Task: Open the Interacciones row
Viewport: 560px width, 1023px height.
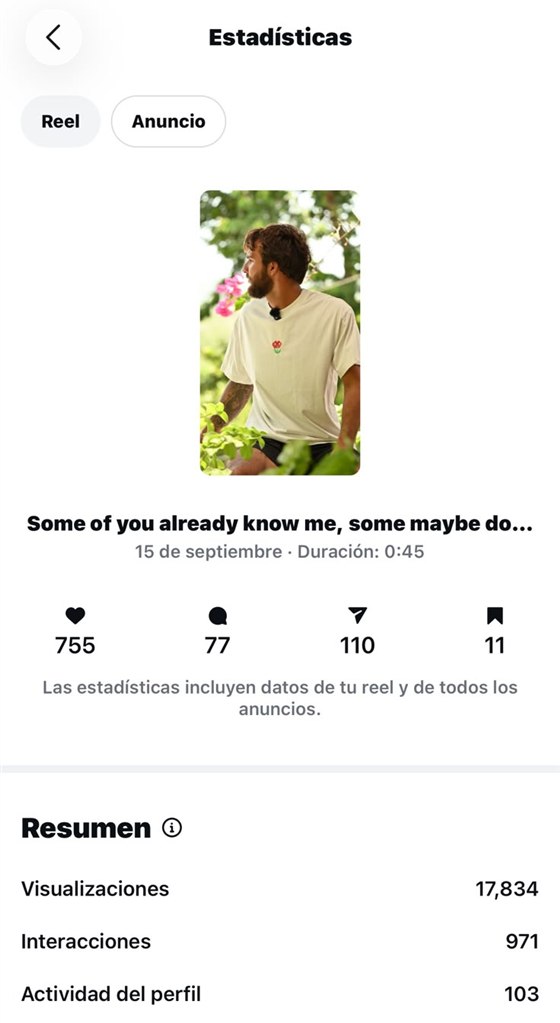Action: tap(280, 941)
